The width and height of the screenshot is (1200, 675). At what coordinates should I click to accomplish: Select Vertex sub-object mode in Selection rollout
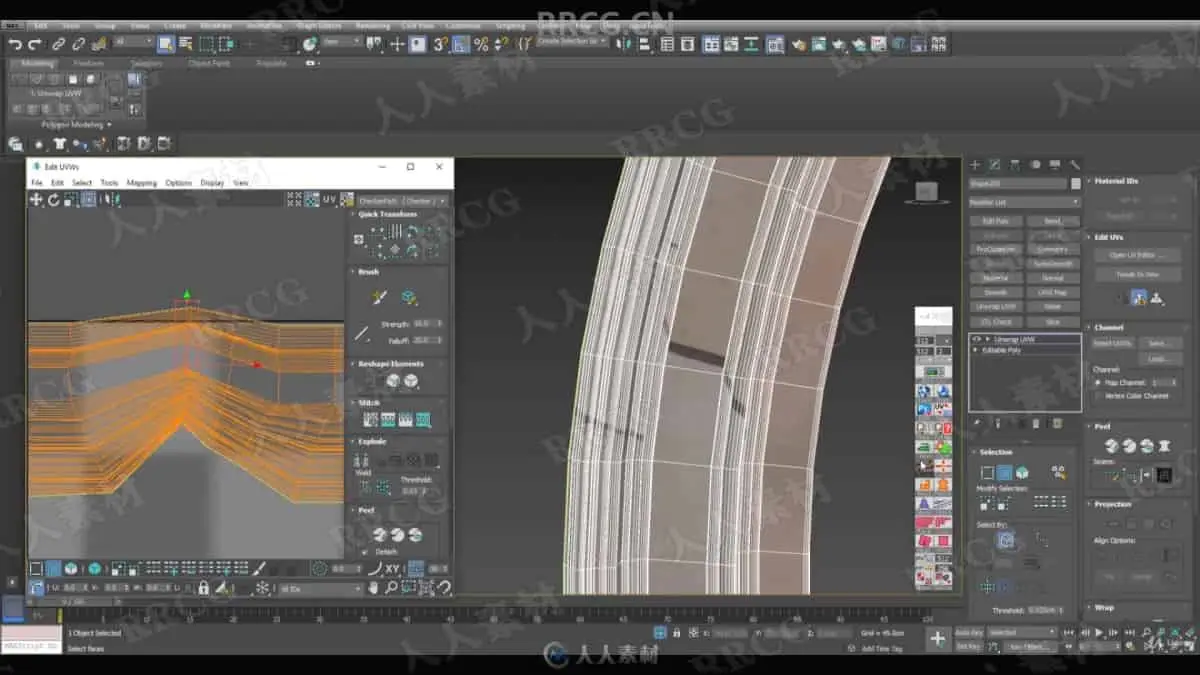987,472
